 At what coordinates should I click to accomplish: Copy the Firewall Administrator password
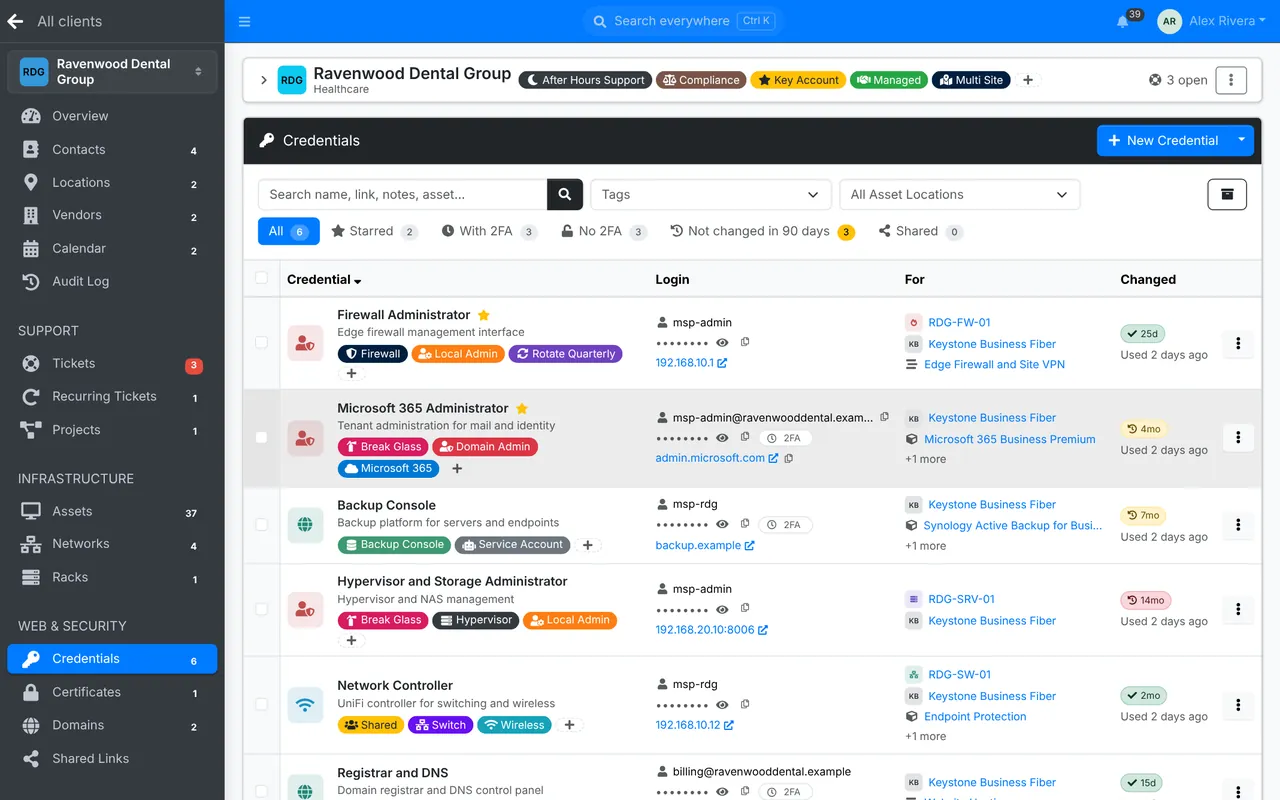pyautogui.click(x=745, y=342)
